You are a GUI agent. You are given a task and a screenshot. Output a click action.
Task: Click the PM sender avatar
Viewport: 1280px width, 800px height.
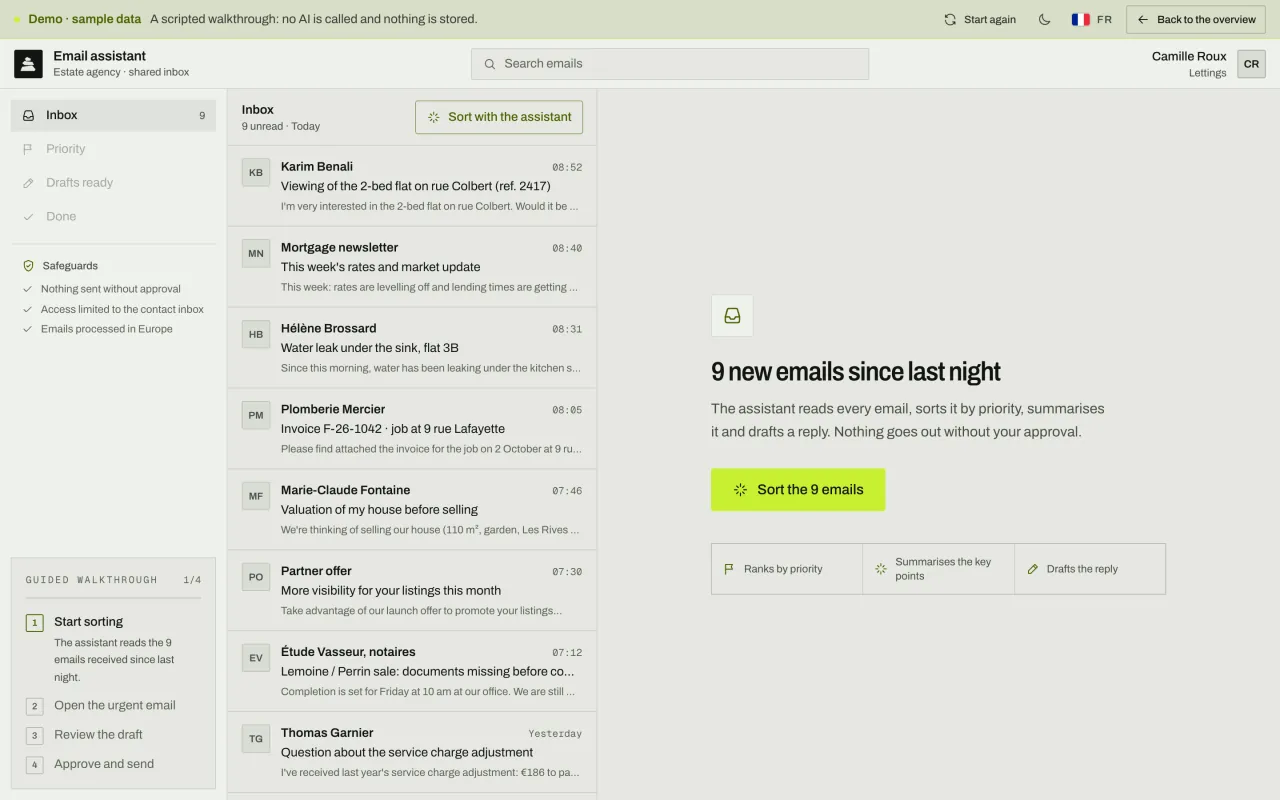[x=256, y=415]
